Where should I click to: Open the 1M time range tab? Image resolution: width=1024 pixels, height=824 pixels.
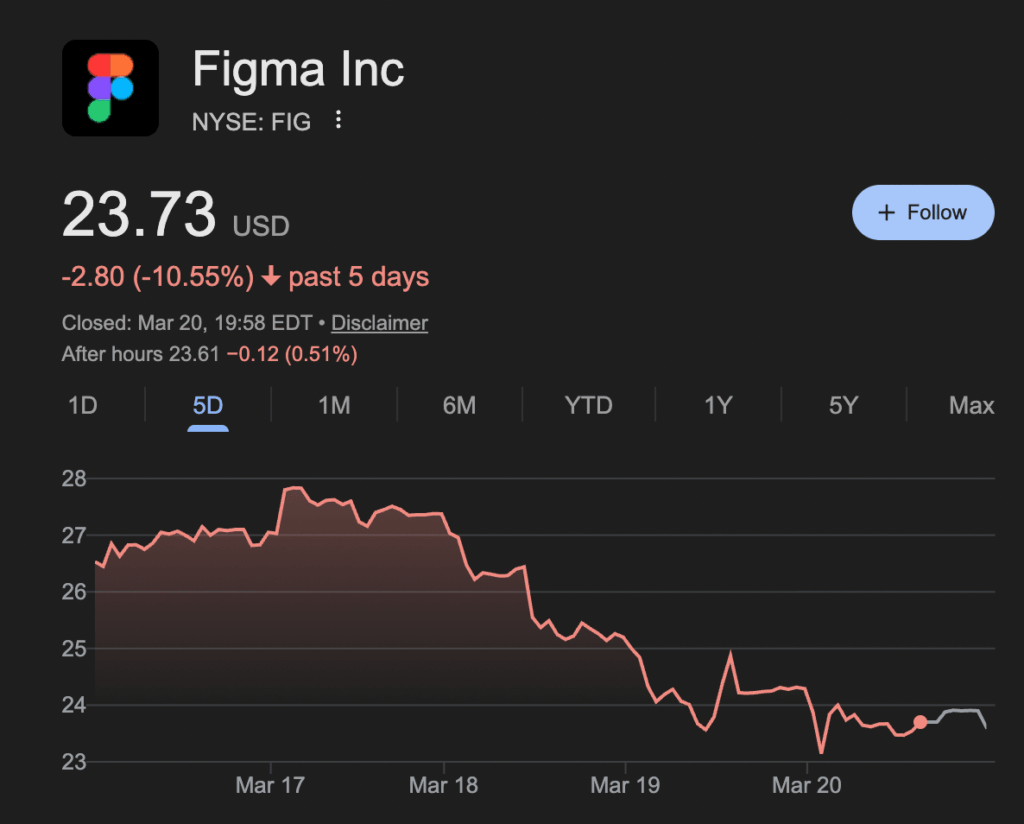point(335,405)
